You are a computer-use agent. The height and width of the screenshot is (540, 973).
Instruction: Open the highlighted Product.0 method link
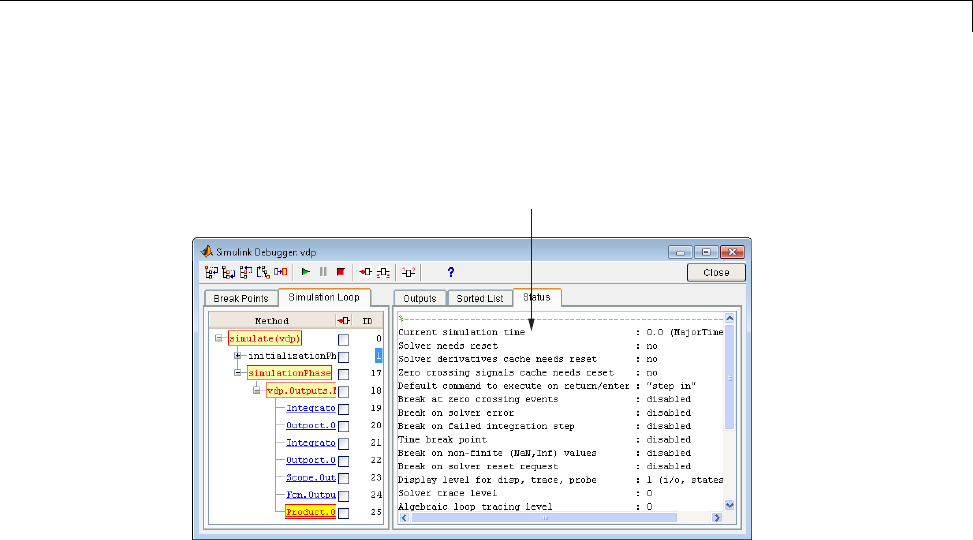(x=310, y=512)
